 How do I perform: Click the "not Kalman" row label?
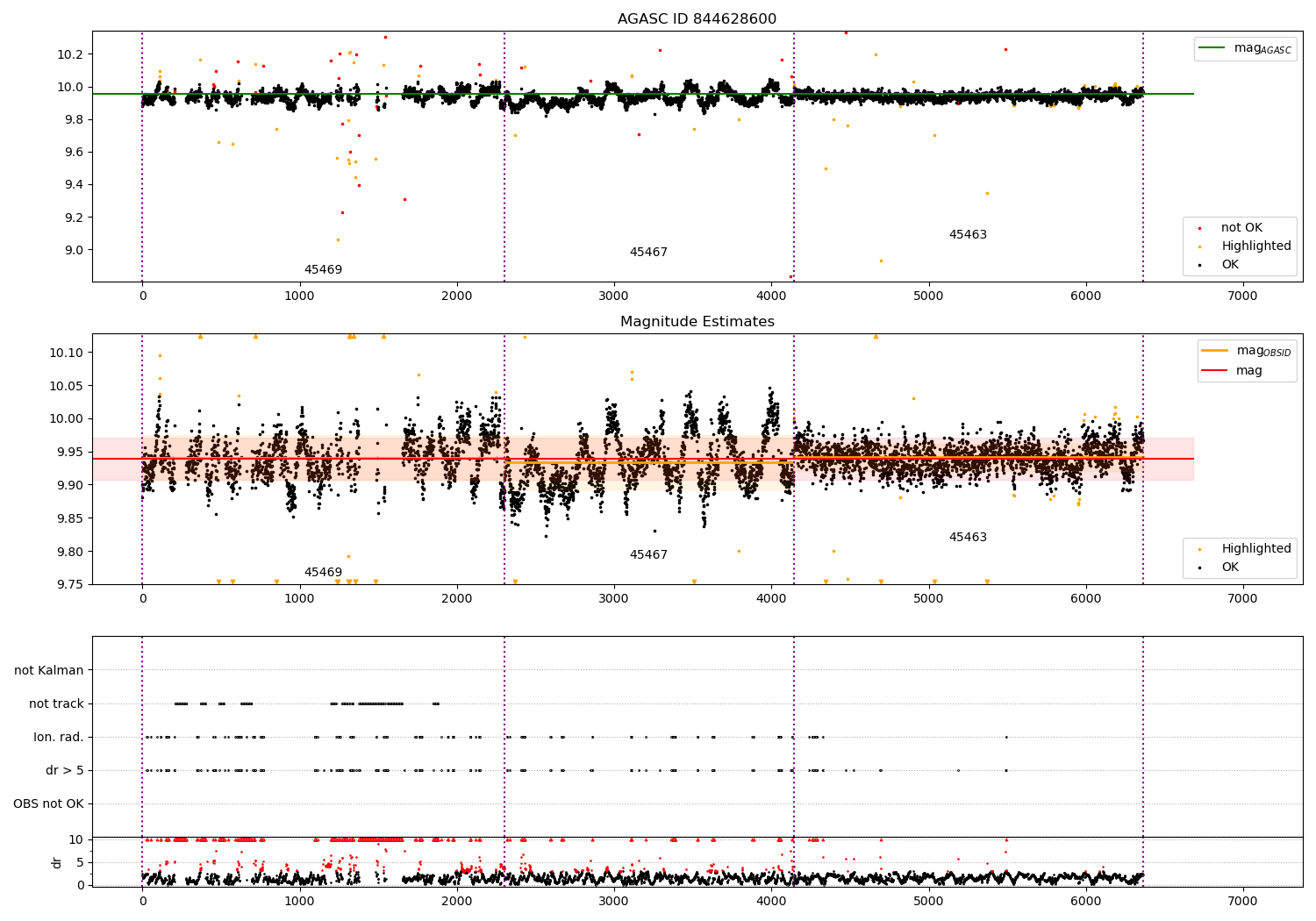click(49, 671)
